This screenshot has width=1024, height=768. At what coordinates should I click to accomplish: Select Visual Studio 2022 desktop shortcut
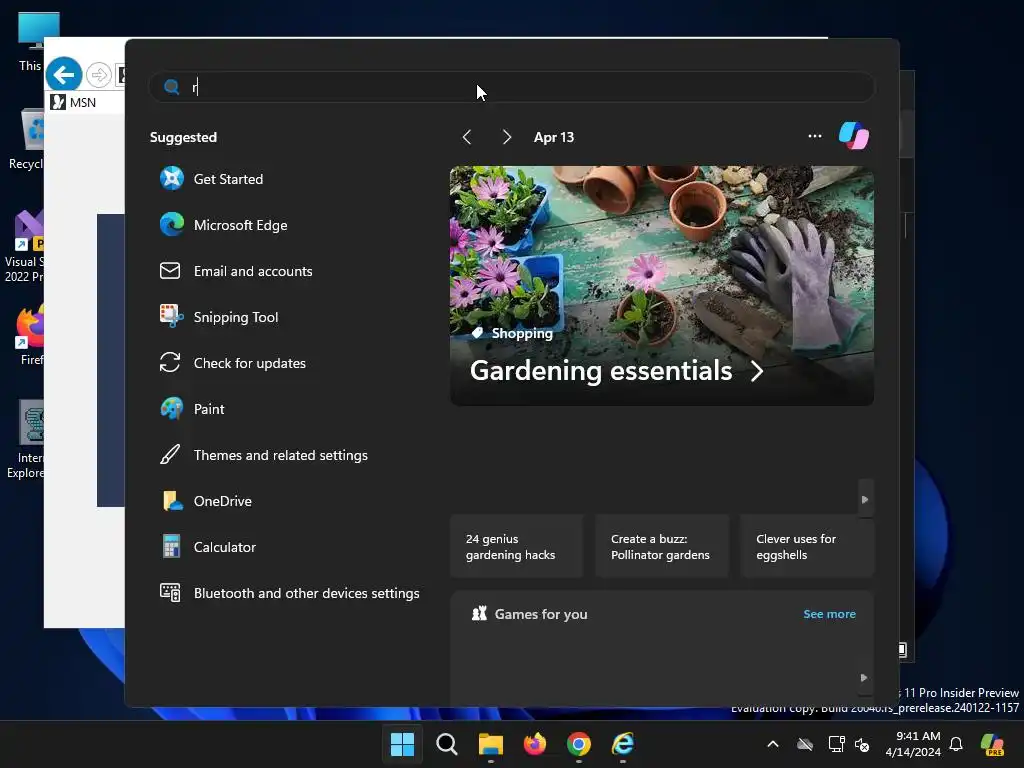click(x=24, y=246)
